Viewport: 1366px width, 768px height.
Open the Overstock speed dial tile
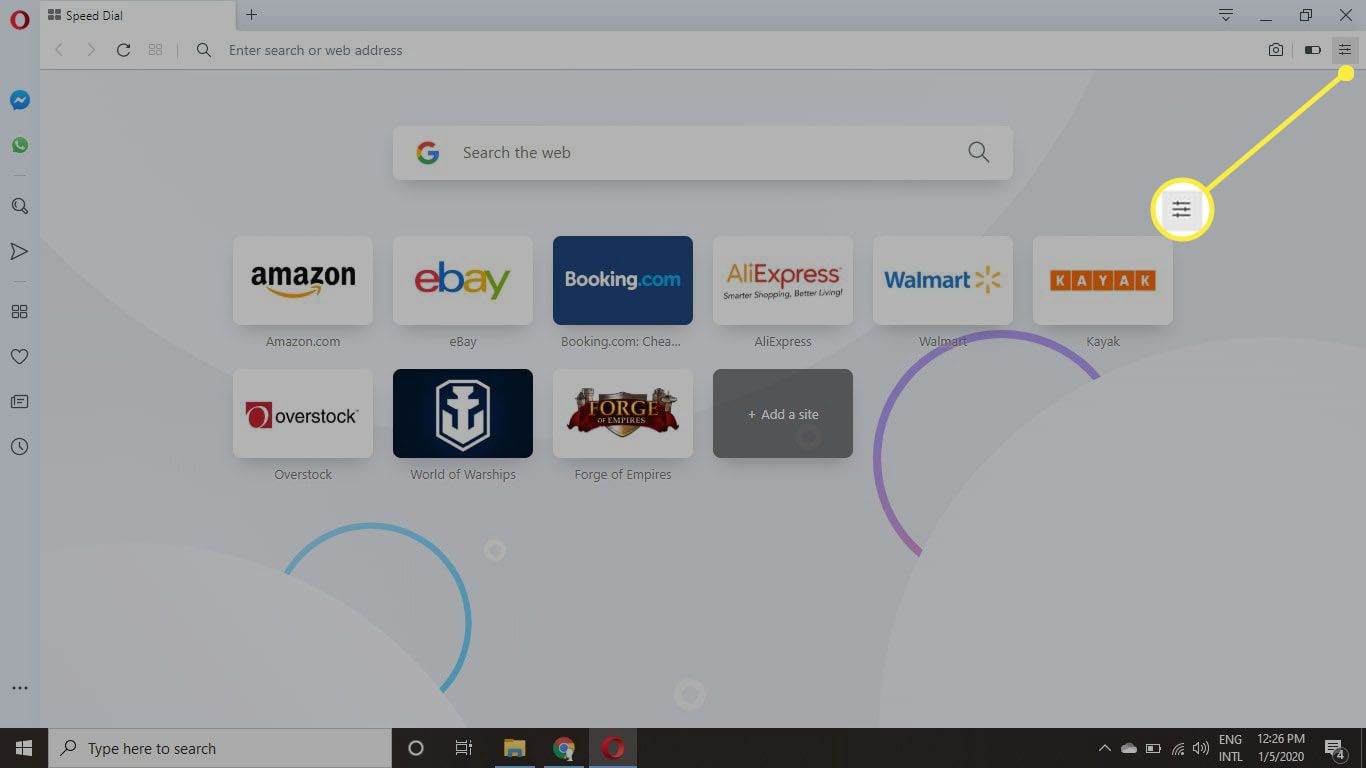click(x=303, y=413)
